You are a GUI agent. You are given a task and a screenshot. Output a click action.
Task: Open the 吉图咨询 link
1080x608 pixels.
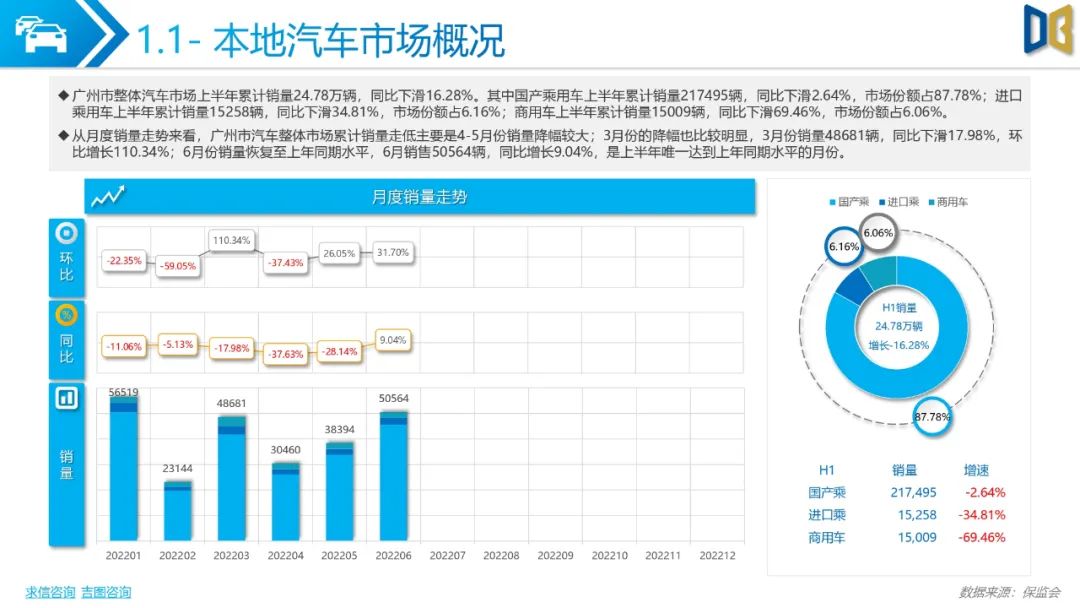tap(106, 592)
